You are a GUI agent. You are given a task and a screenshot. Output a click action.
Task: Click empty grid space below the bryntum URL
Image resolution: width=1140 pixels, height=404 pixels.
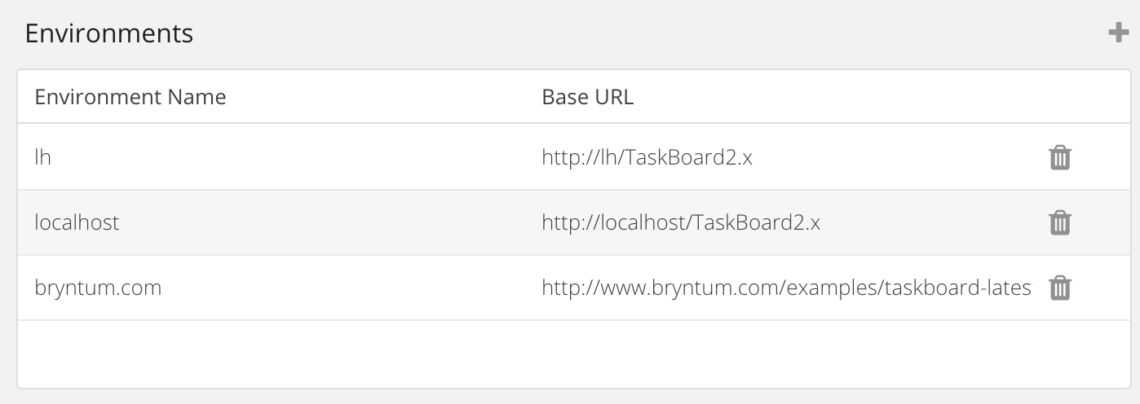click(x=780, y=353)
